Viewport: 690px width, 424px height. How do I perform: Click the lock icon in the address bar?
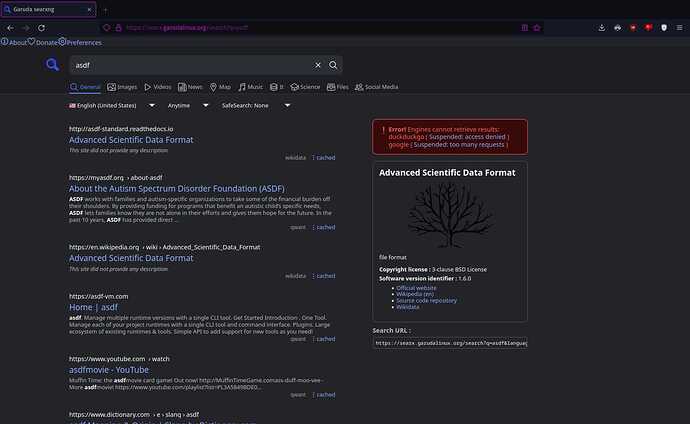(x=118, y=28)
